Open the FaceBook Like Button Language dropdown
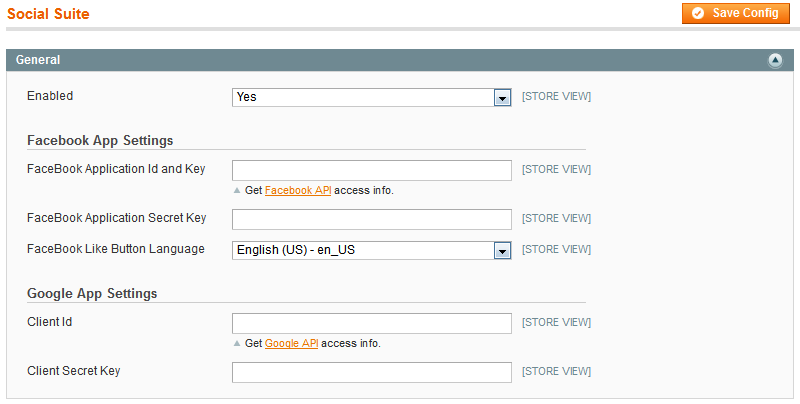Image resolution: width=800 pixels, height=404 pixels. [371, 250]
